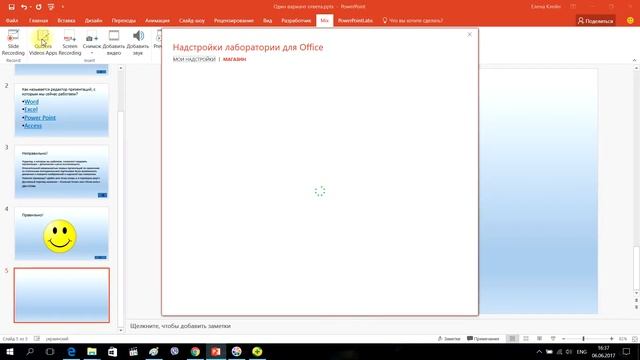Click the zoom slider handle

coord(583,339)
